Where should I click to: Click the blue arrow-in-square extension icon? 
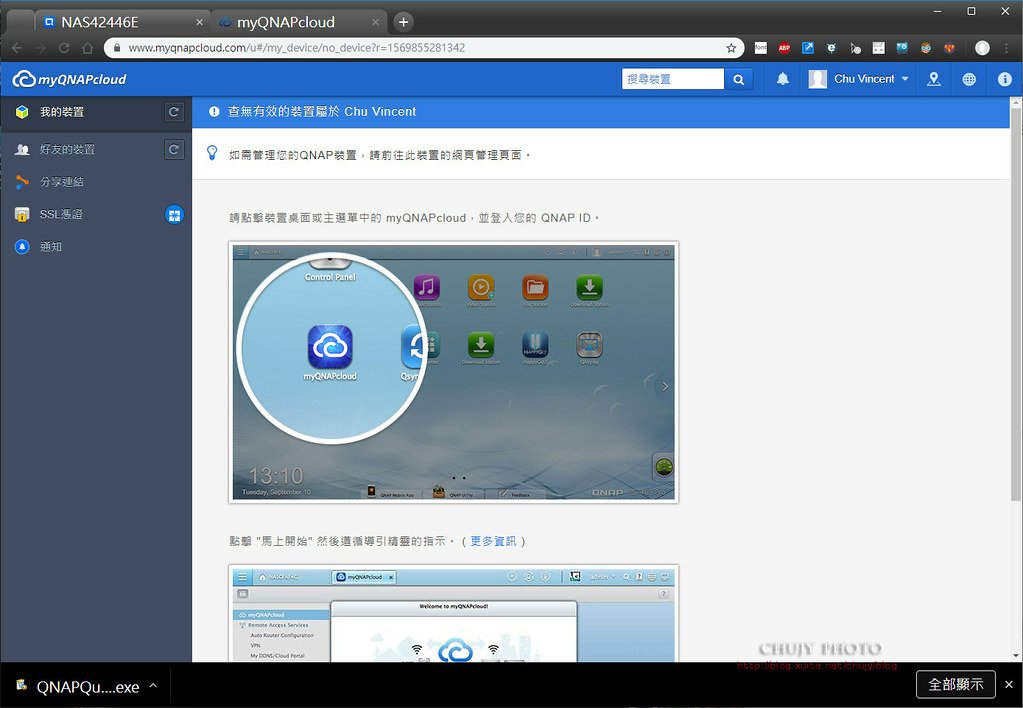tap(808, 48)
